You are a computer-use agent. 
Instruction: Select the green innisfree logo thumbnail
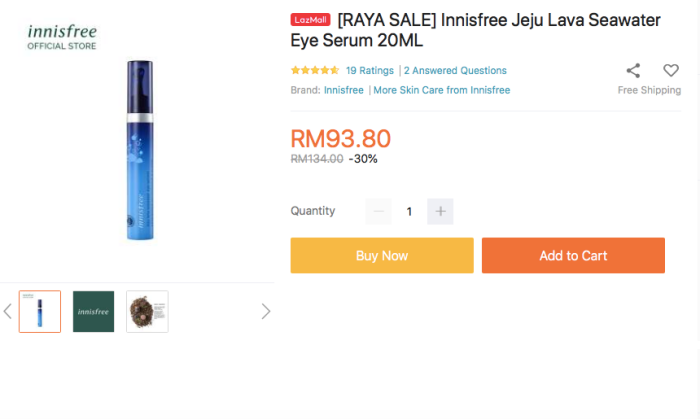pyautogui.click(x=93, y=311)
